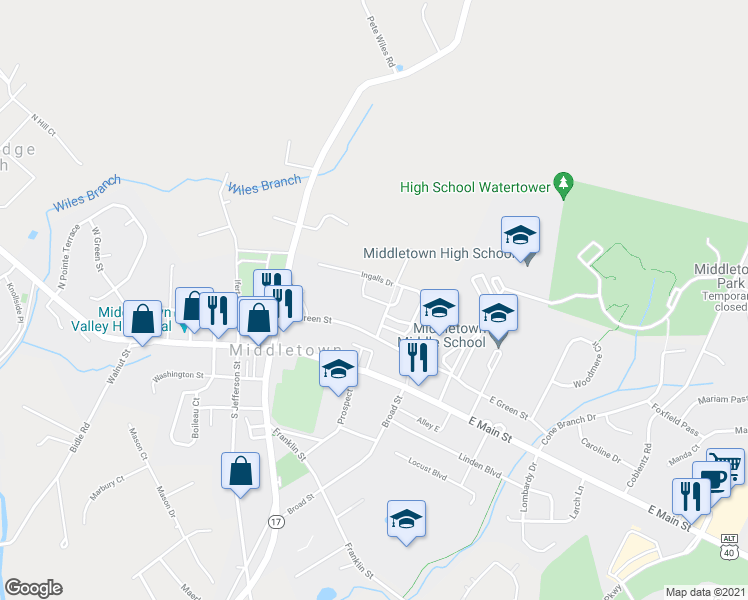Click the Map data ©2021 attribution text
Viewport: 748px width, 600px height.
click(706, 592)
